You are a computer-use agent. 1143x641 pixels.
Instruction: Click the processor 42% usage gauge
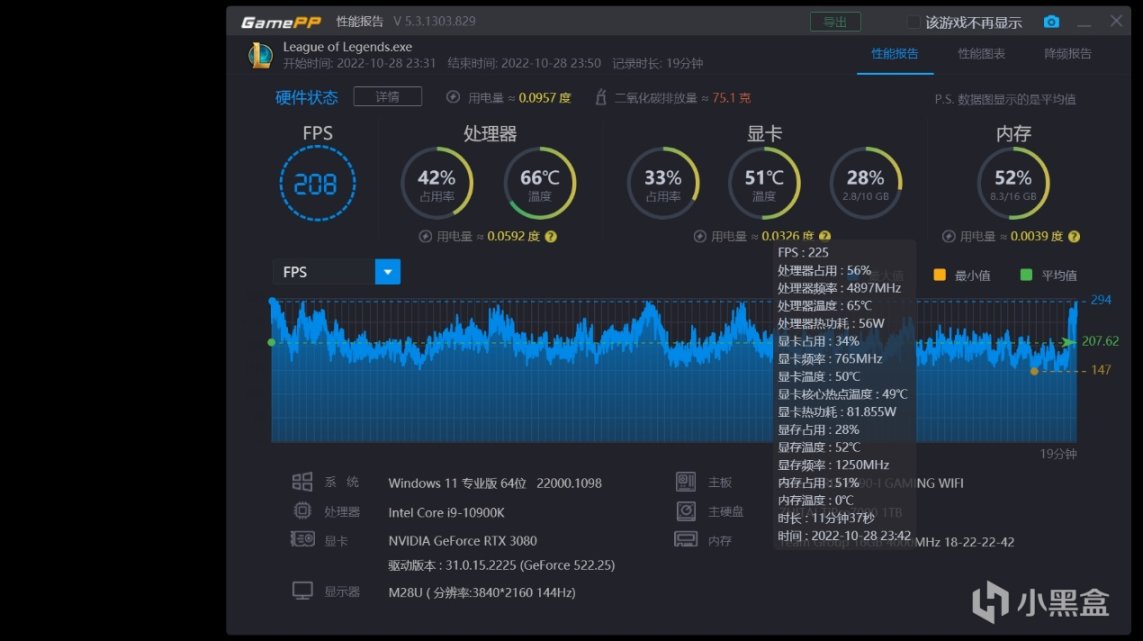[x=437, y=183]
